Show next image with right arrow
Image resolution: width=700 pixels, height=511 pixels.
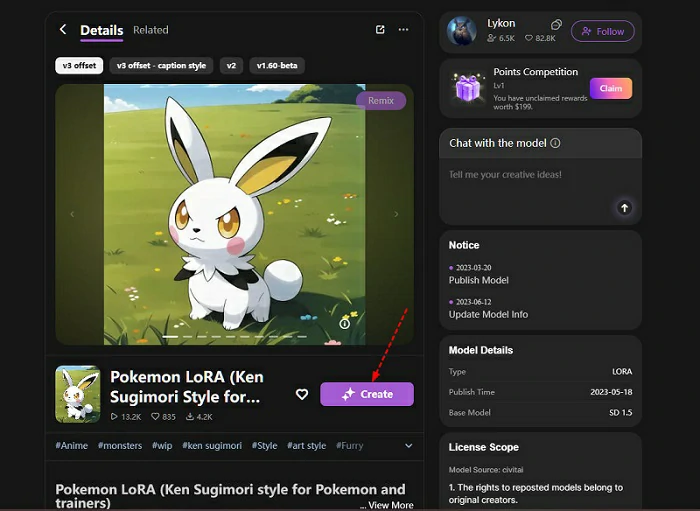click(396, 214)
